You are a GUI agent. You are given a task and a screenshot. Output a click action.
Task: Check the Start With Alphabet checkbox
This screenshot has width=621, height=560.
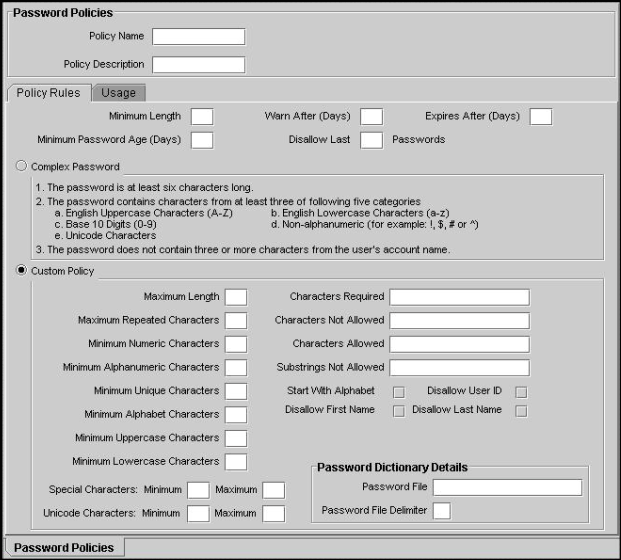point(399,392)
